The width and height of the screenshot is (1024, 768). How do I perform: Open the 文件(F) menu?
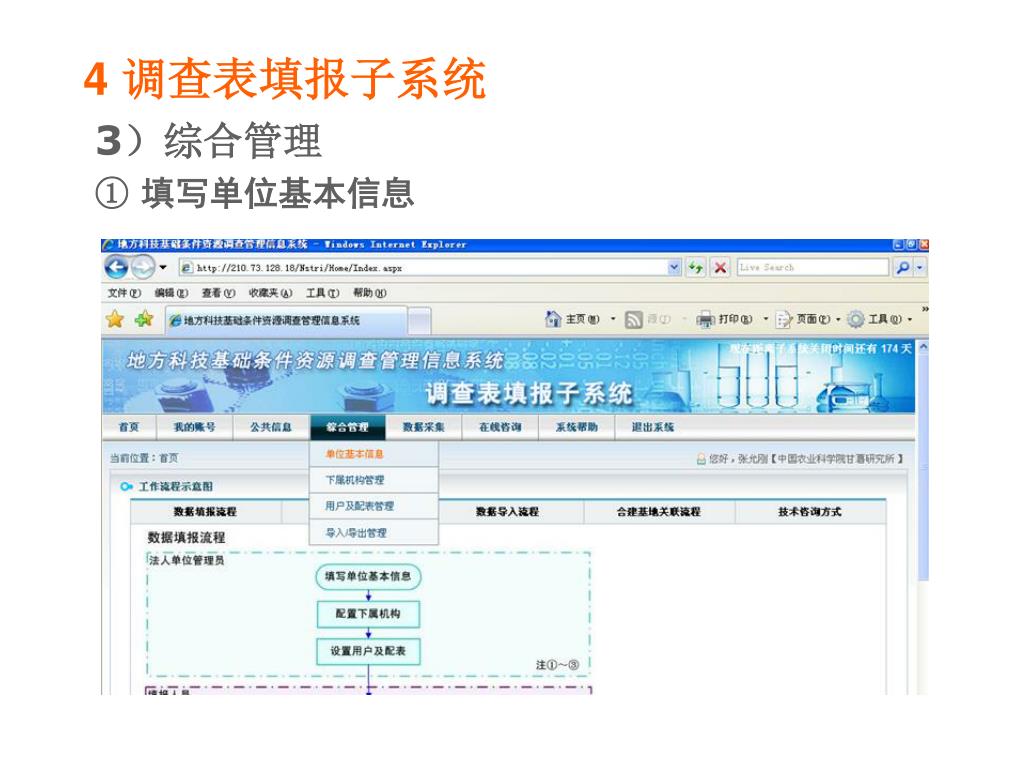coord(124,293)
